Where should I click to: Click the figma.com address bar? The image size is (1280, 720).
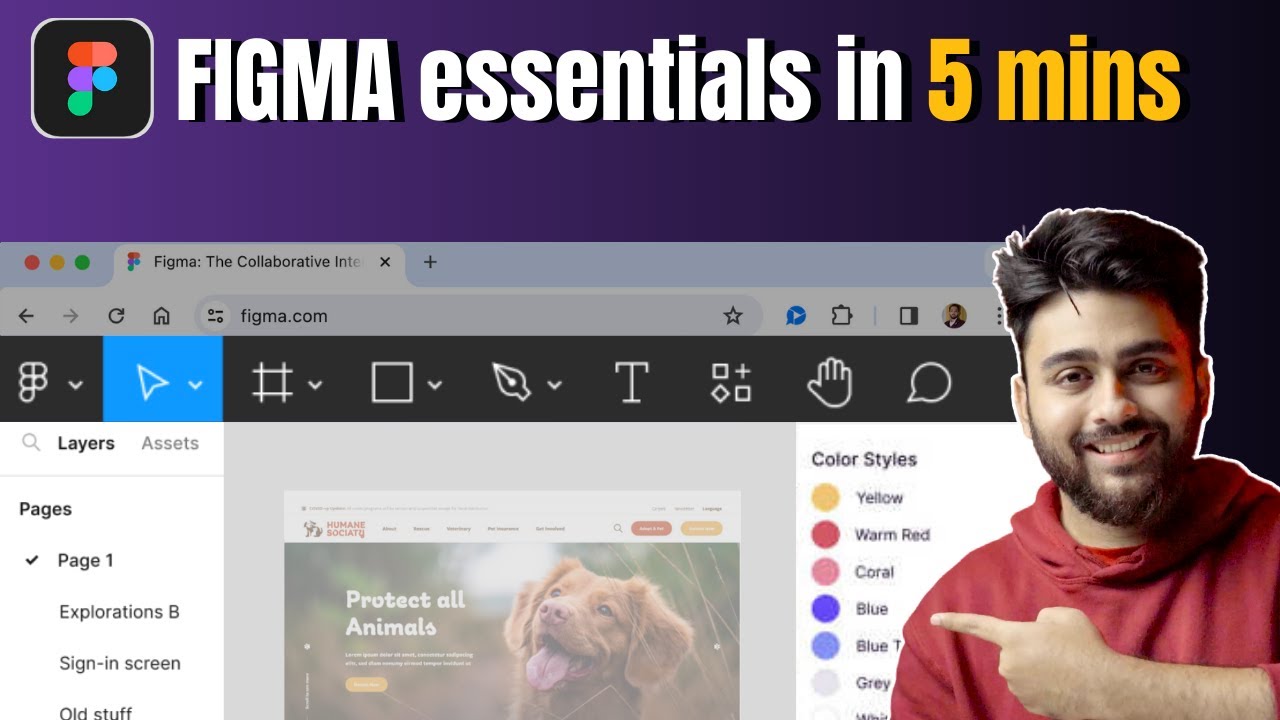click(478, 316)
